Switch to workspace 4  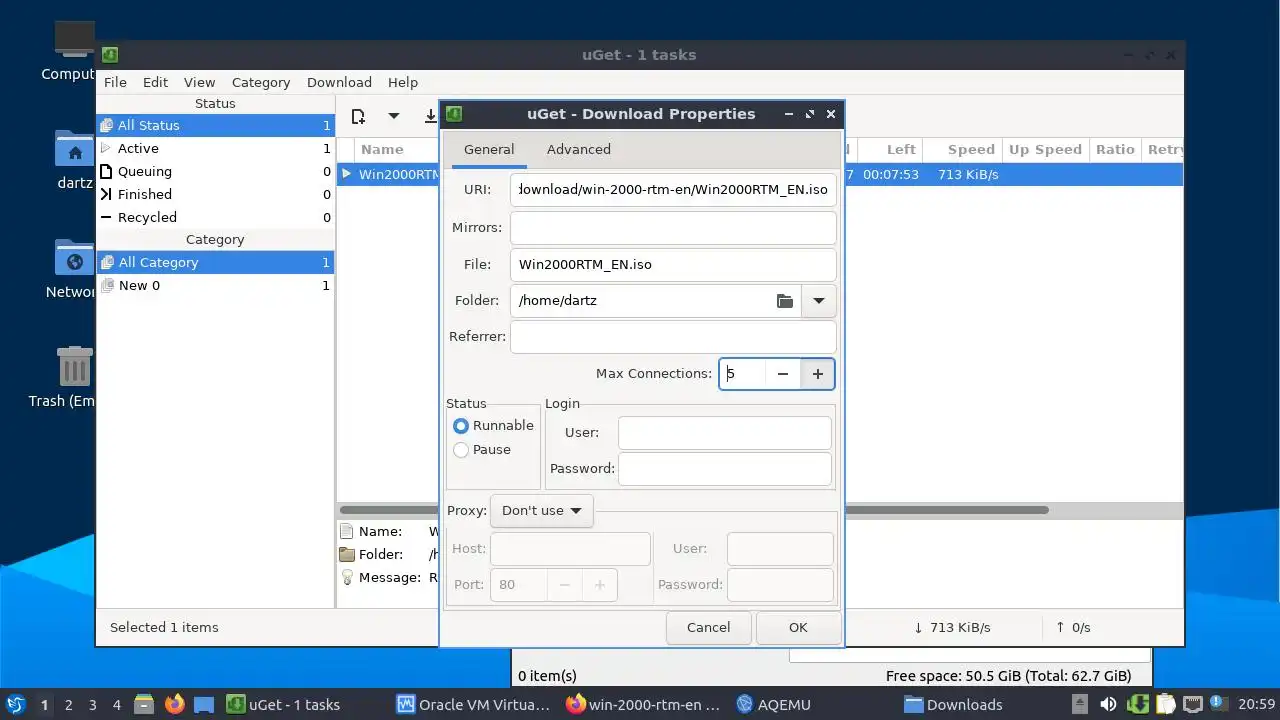point(116,705)
